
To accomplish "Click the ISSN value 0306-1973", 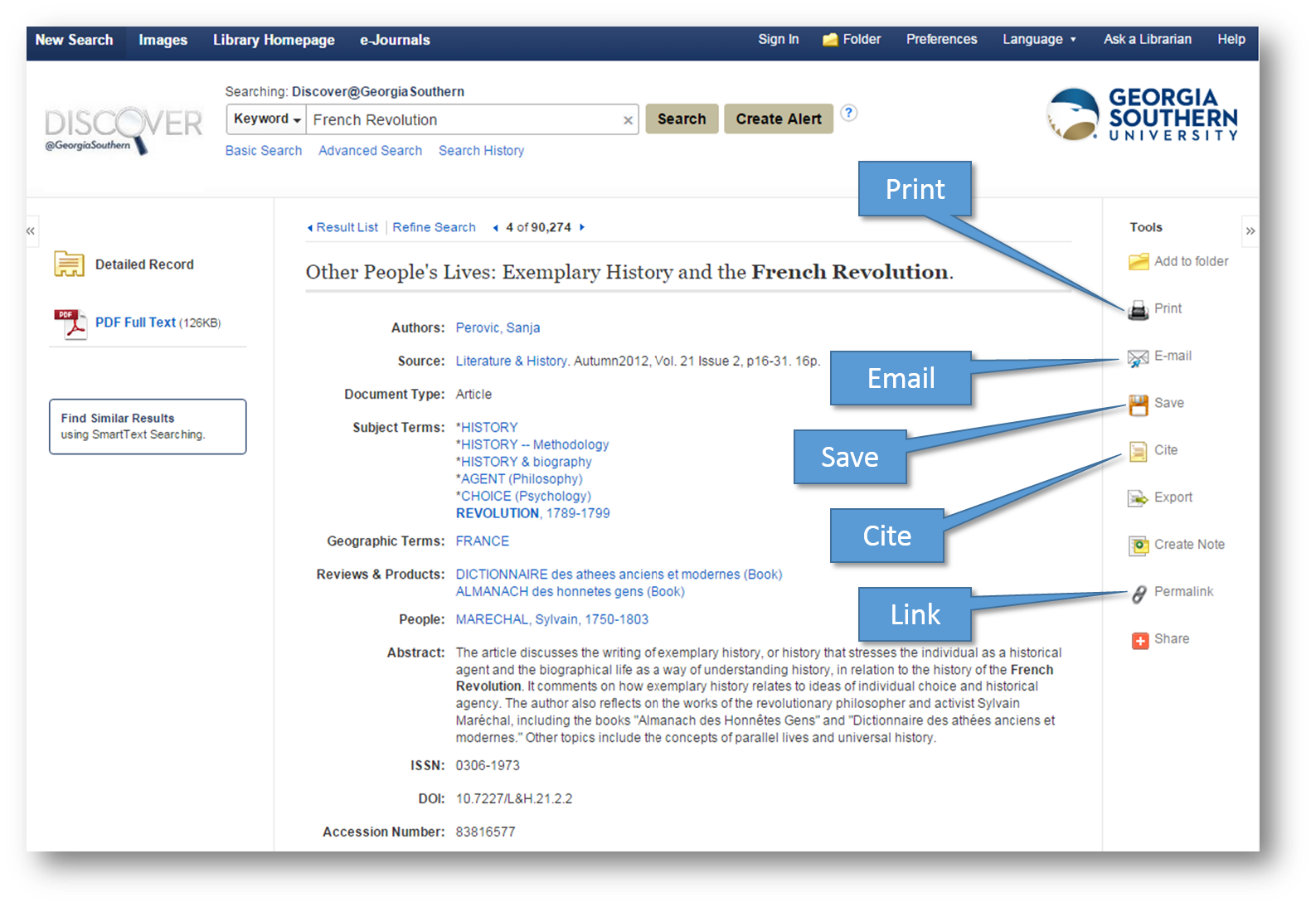I will (x=488, y=766).
